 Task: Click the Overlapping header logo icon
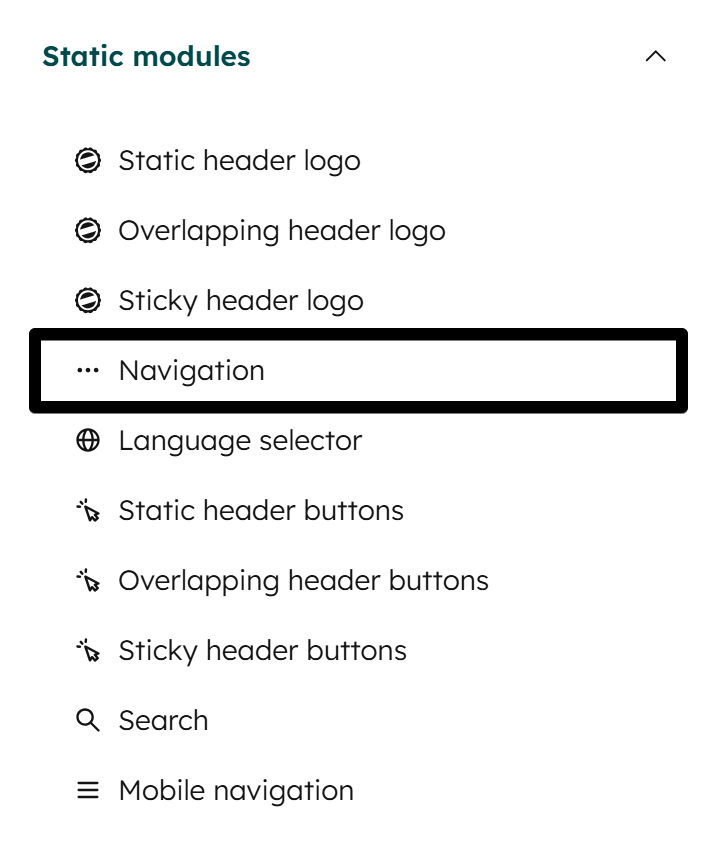[x=89, y=230]
